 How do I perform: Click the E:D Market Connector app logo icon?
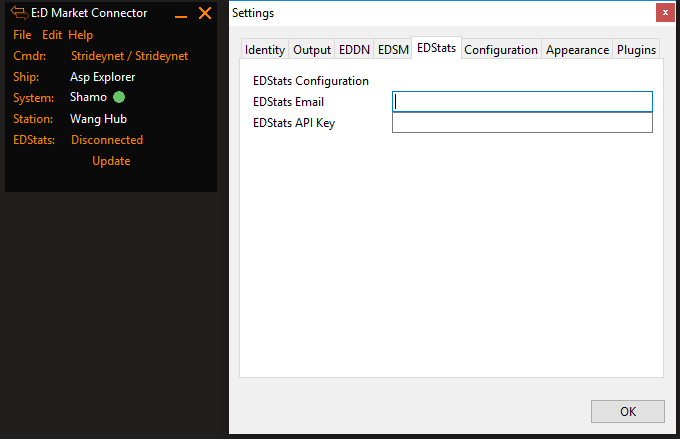pyautogui.click(x=20, y=13)
